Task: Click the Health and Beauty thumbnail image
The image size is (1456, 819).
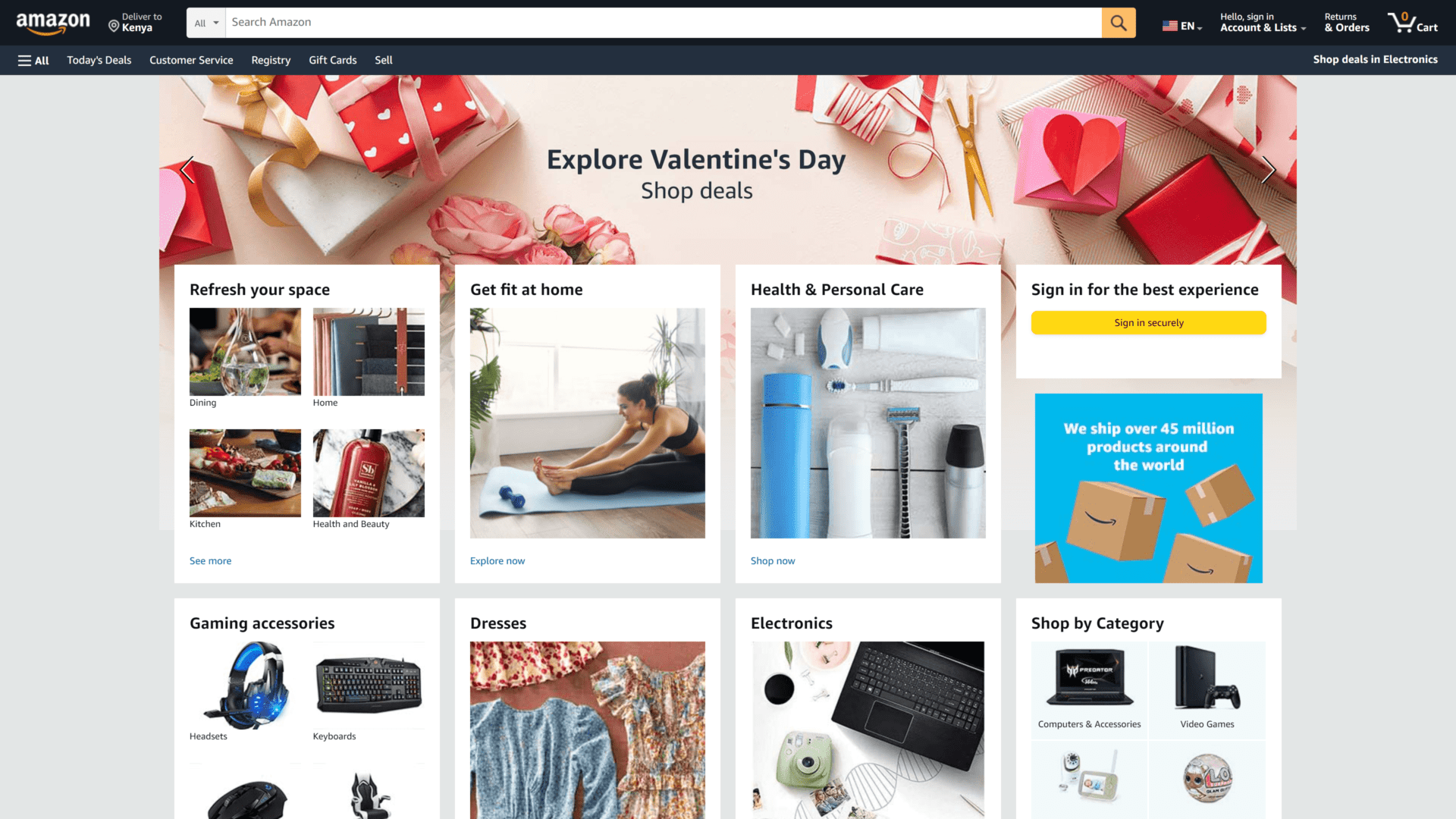Action: (x=368, y=473)
